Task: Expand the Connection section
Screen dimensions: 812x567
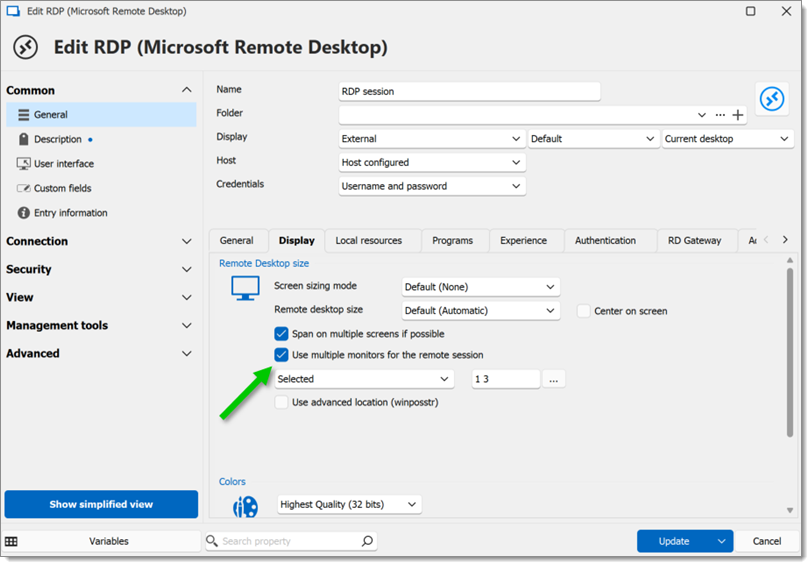Action: [186, 241]
